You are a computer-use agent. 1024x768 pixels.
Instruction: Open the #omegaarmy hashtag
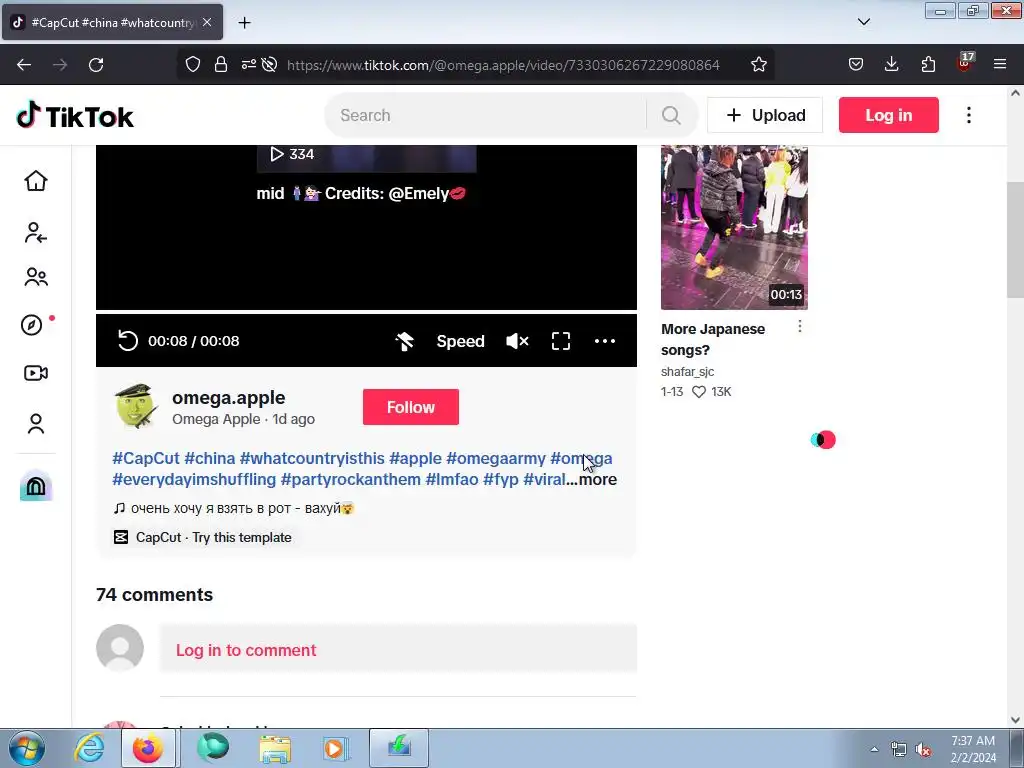(x=496, y=458)
